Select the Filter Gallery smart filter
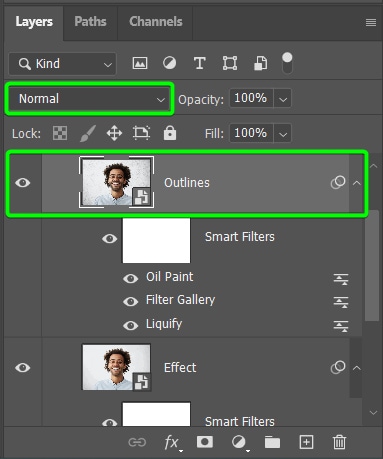 click(180, 300)
